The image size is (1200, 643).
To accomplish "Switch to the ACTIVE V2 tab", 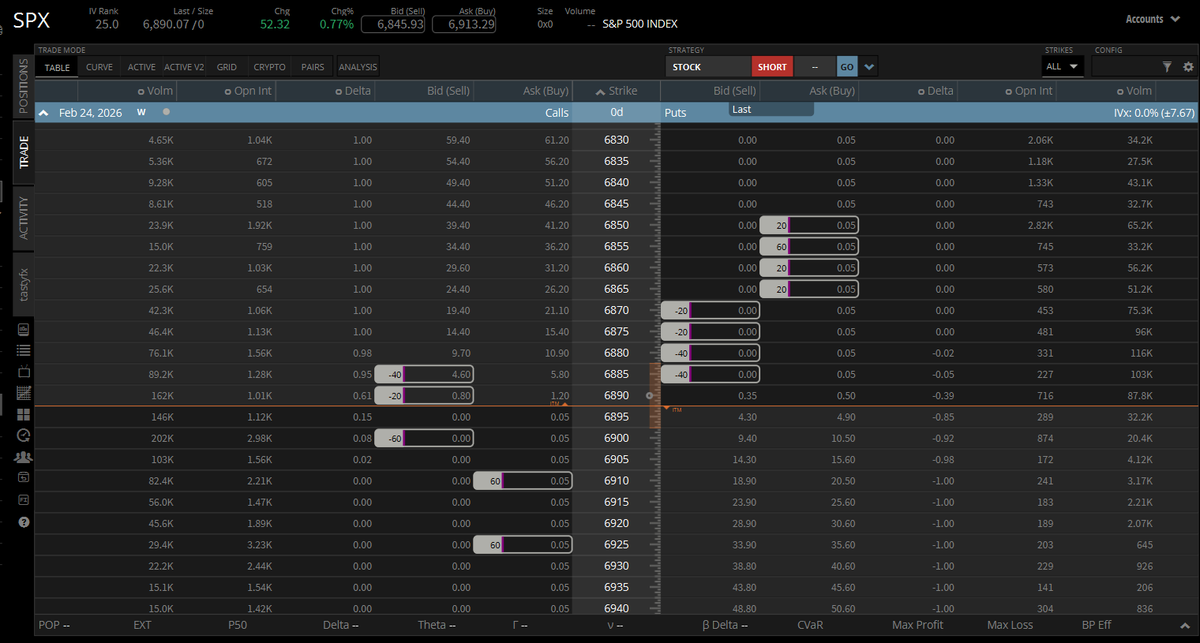I will click(184, 67).
